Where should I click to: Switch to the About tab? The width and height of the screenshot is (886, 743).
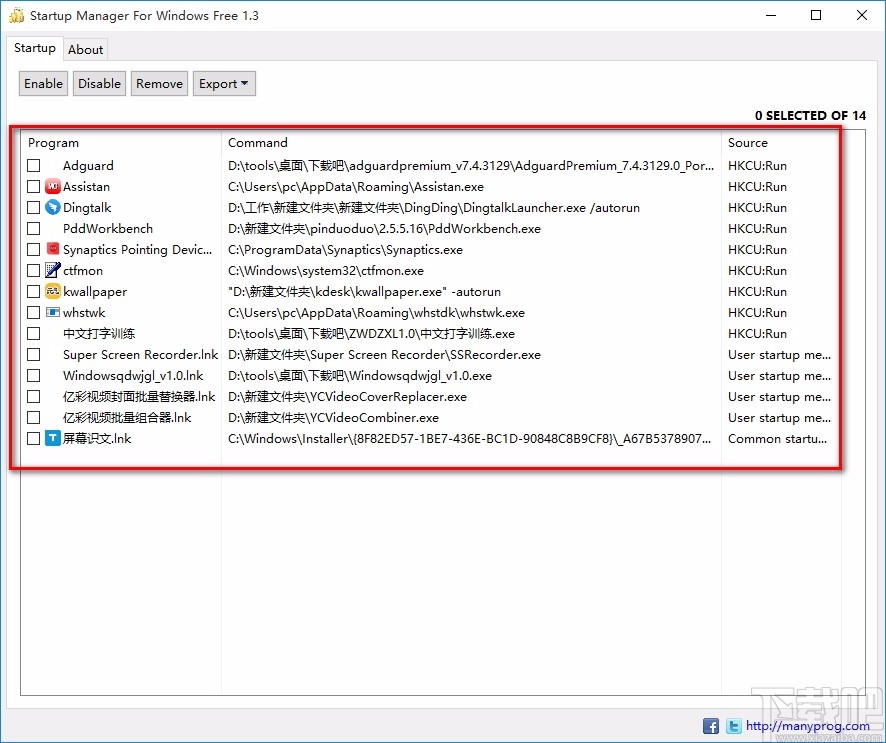85,49
